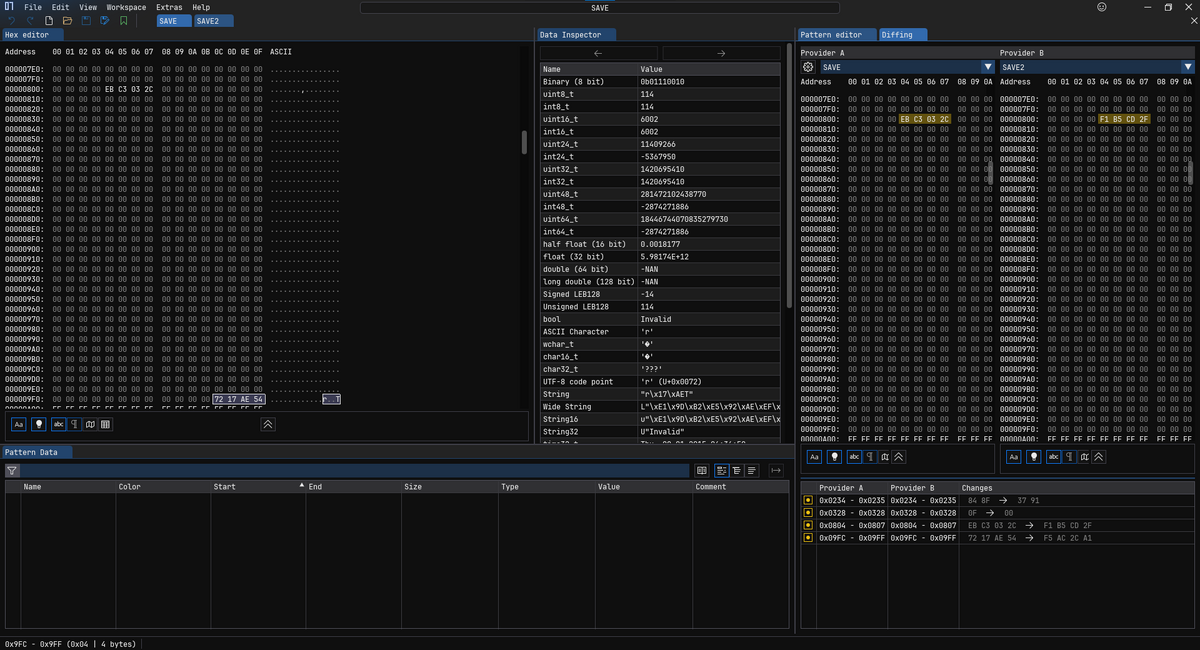Select the Diffing tab
Screen dimensions: 1200x650
coord(903,35)
